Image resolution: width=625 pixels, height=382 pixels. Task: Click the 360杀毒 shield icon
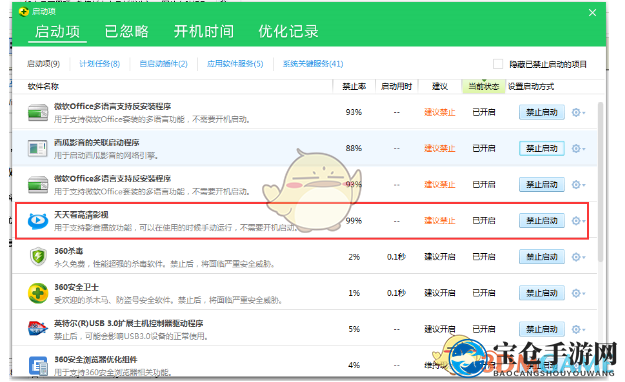pos(38,256)
